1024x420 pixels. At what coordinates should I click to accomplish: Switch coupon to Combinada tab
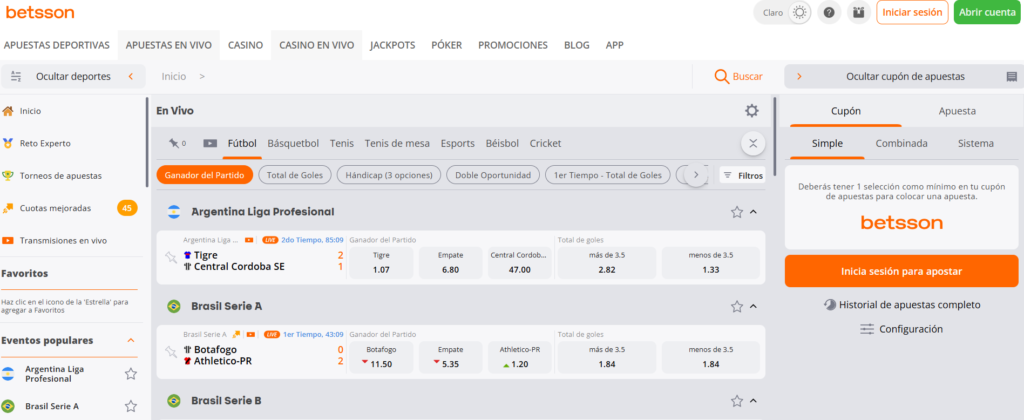coord(902,144)
